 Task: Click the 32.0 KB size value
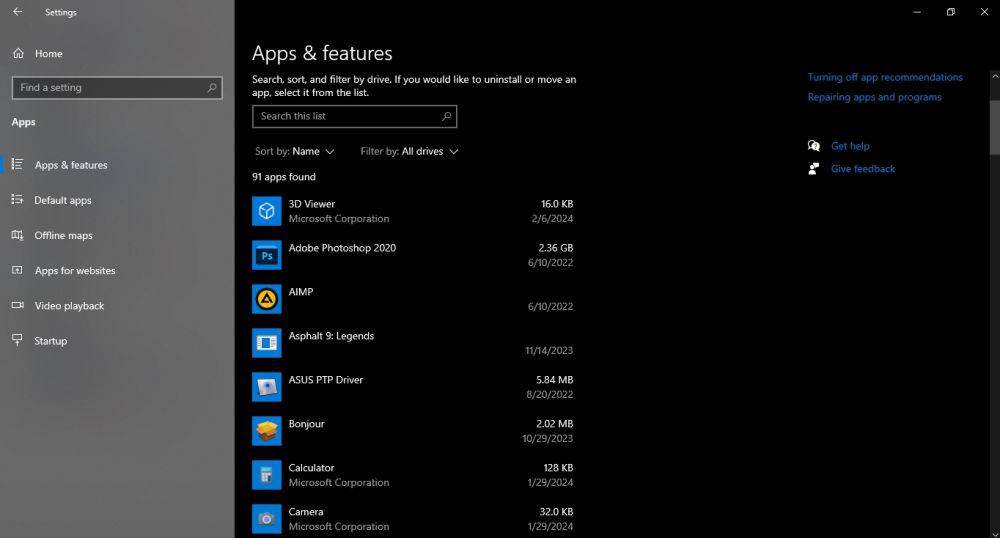556,512
